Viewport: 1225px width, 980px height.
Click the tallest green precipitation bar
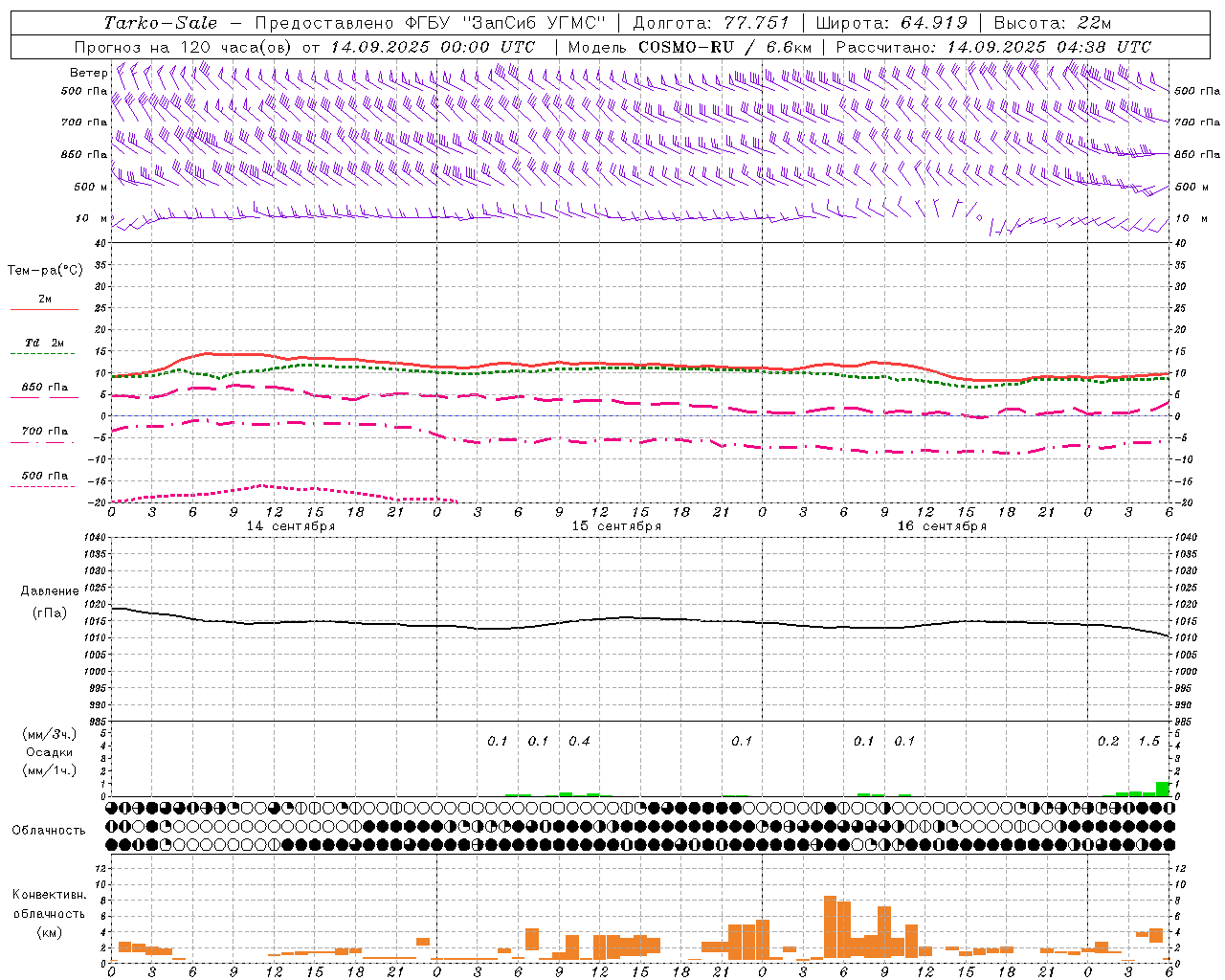click(x=1163, y=790)
